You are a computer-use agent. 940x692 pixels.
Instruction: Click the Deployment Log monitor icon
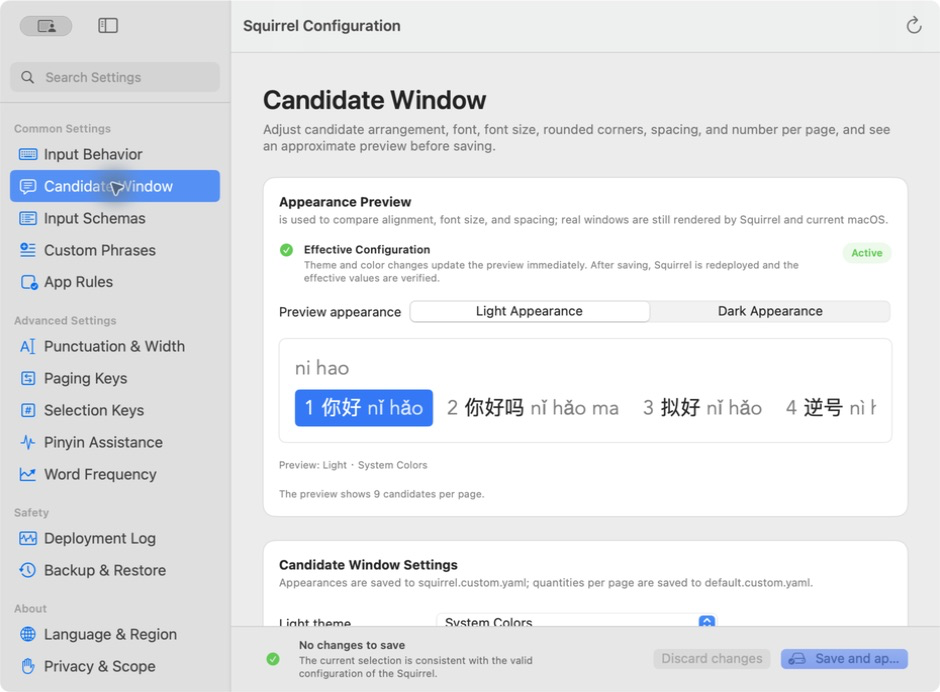(x=28, y=538)
